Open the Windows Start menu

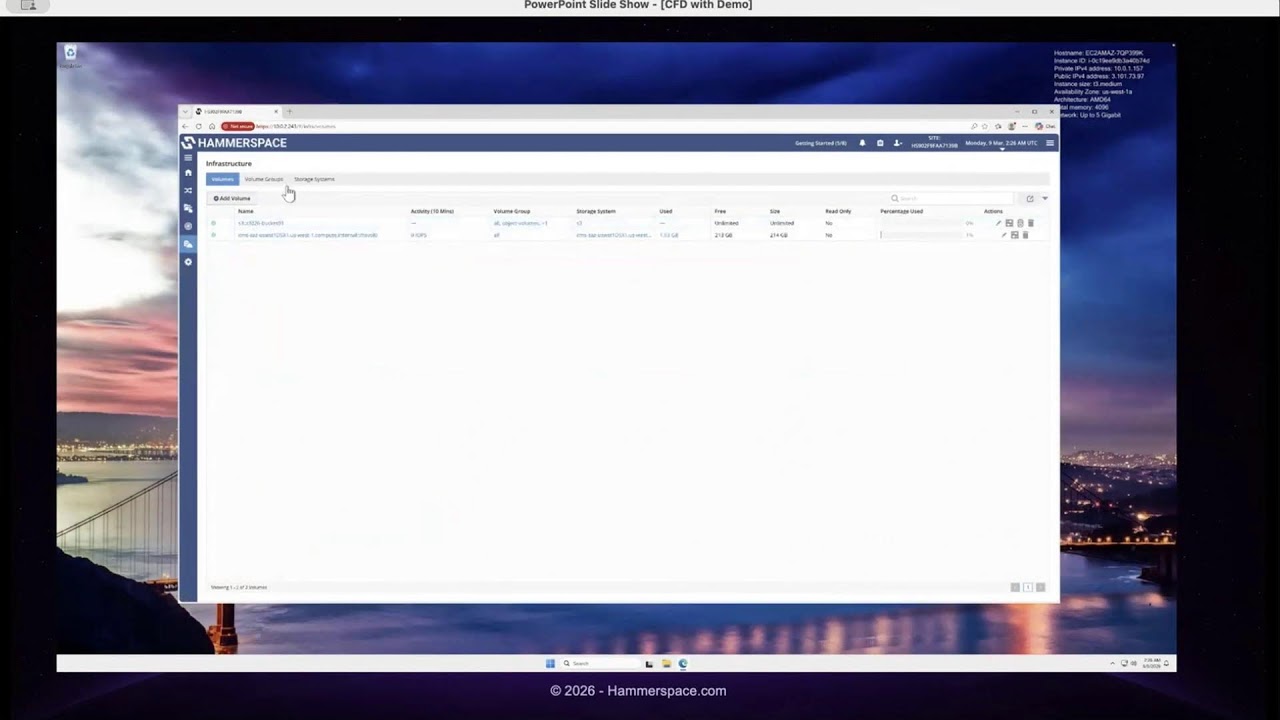(550, 663)
